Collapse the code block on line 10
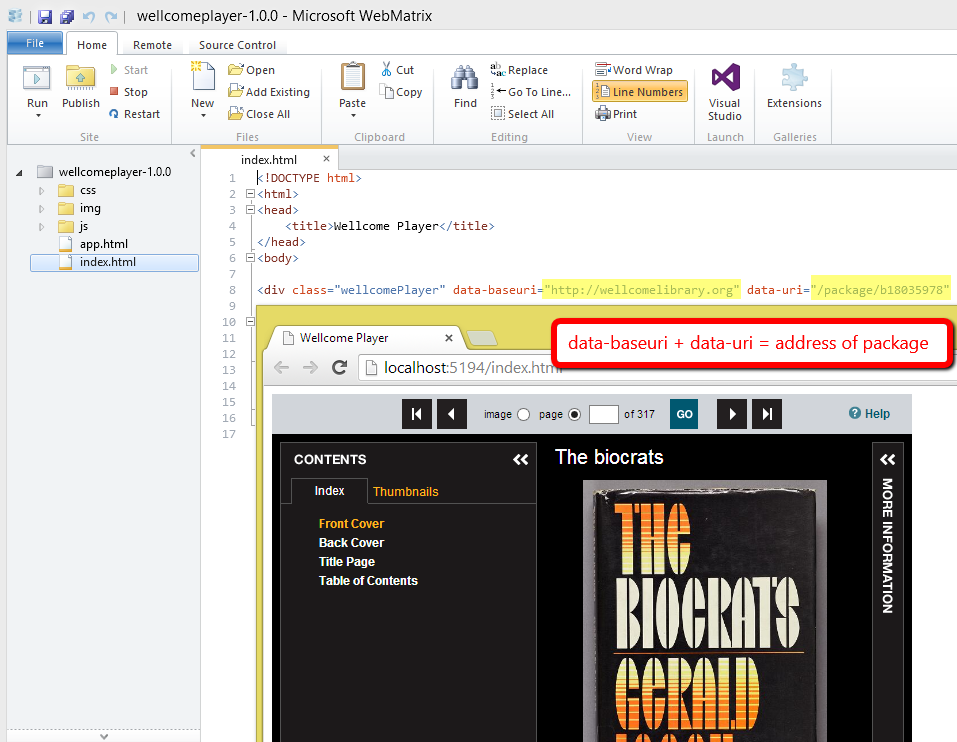Screen dimensions: 957x742 coord(250,322)
